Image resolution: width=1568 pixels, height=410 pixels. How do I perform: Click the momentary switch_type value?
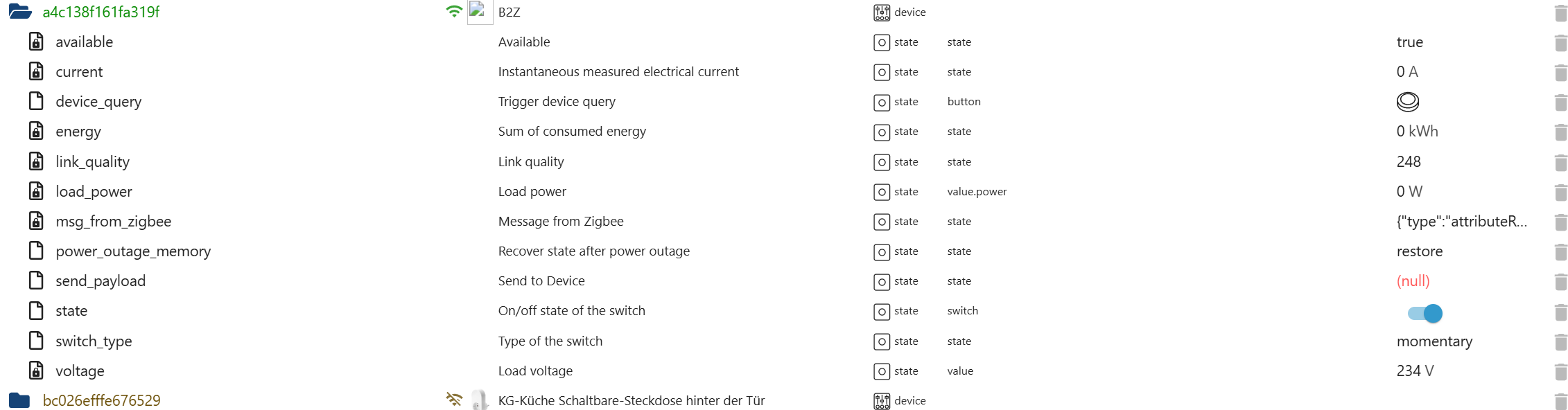[1434, 341]
